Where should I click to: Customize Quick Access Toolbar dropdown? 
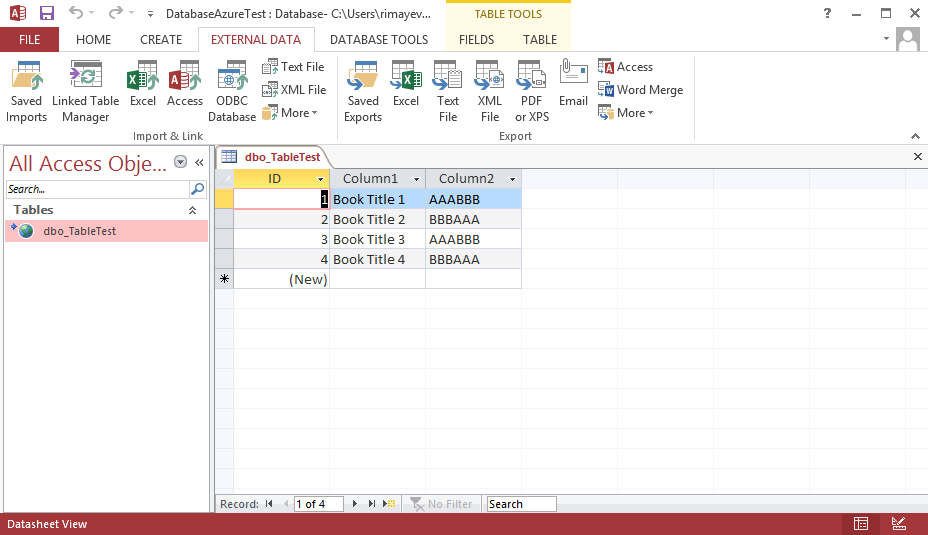[150, 14]
